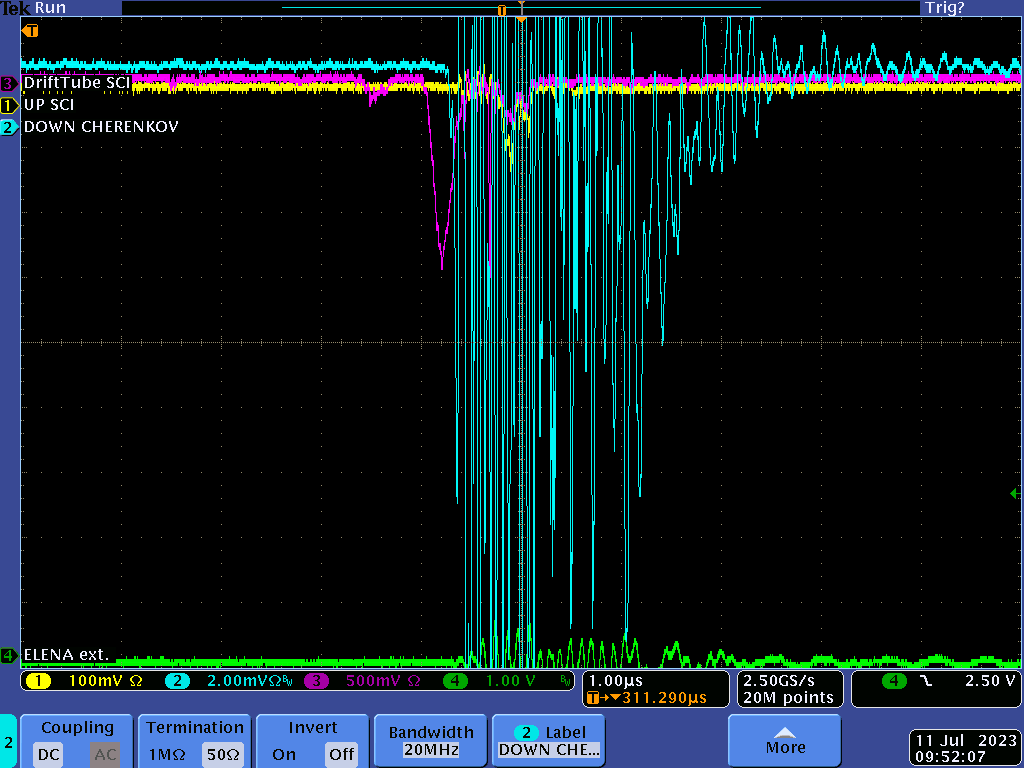
Task: Click the orange T marker at top-left
Action: click(30, 31)
